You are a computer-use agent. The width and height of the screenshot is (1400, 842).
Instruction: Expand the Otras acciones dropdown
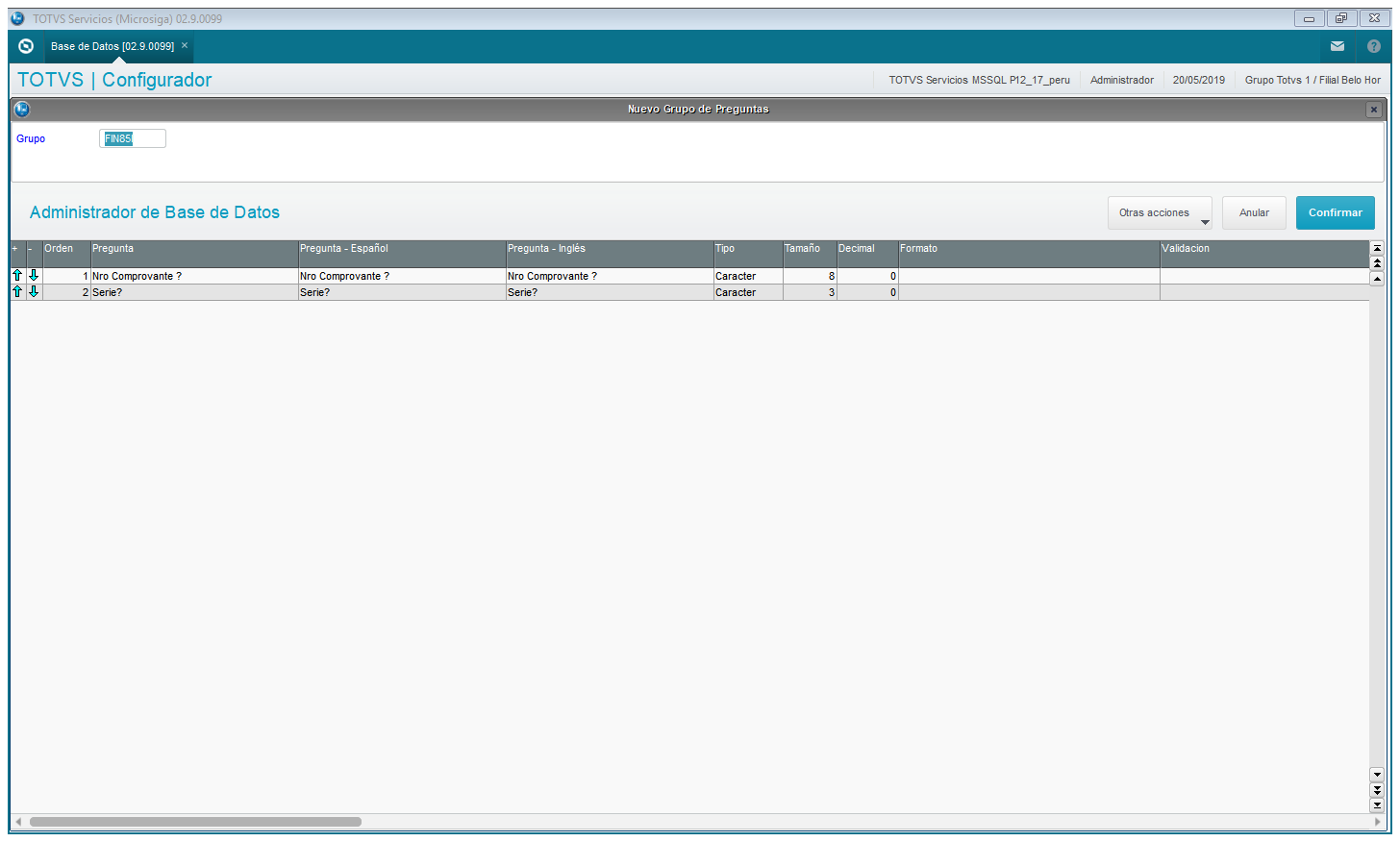click(1160, 212)
